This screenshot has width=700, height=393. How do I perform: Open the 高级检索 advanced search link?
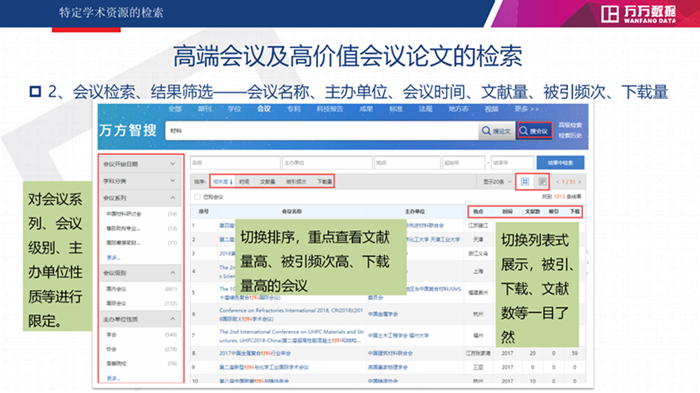570,125
